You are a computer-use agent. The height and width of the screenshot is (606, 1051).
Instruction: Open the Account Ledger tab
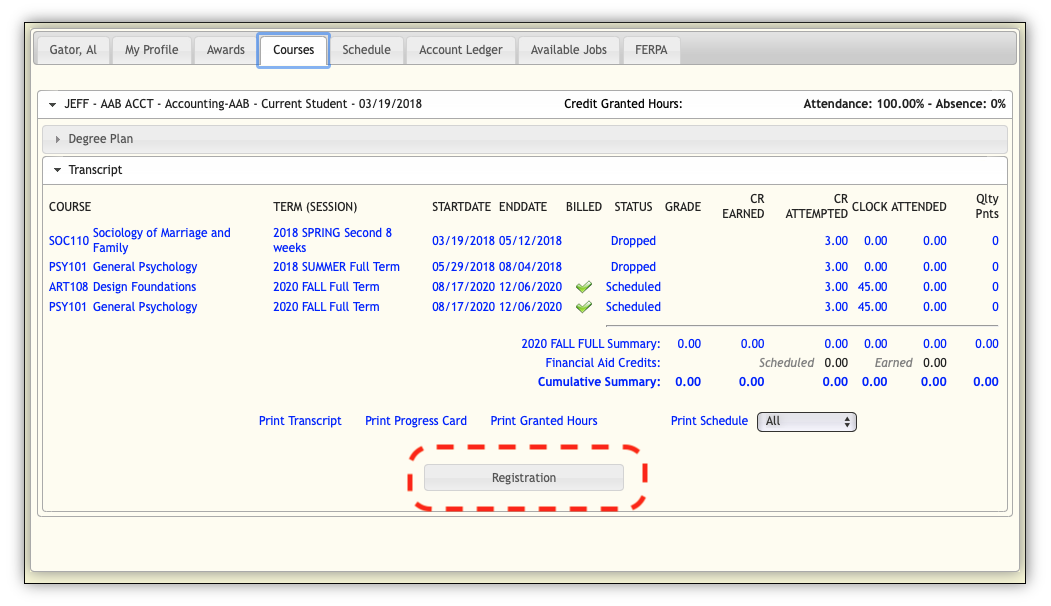tap(460, 50)
